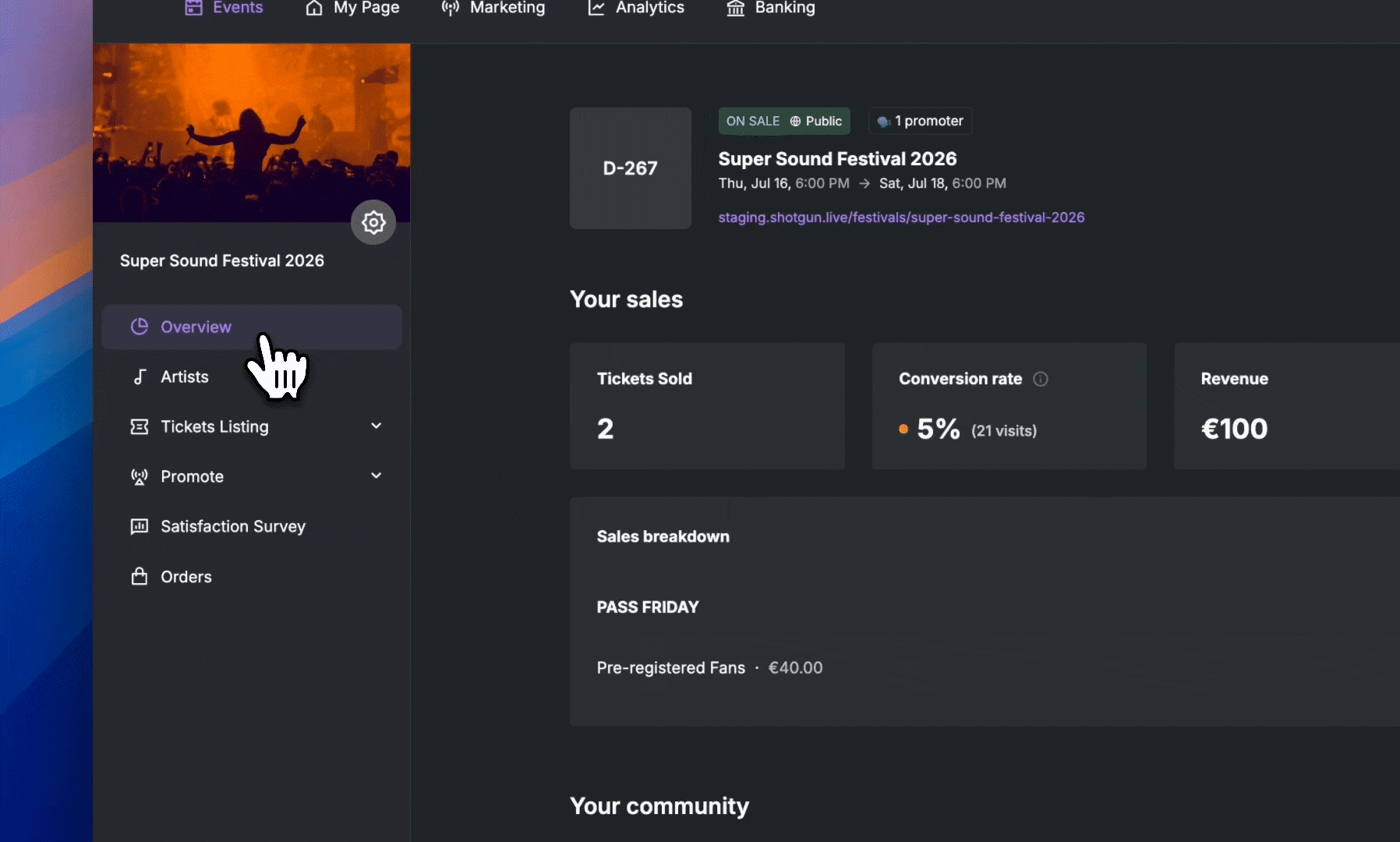The height and width of the screenshot is (842, 1400).
Task: Click the promoter avatar icon
Action: click(884, 122)
